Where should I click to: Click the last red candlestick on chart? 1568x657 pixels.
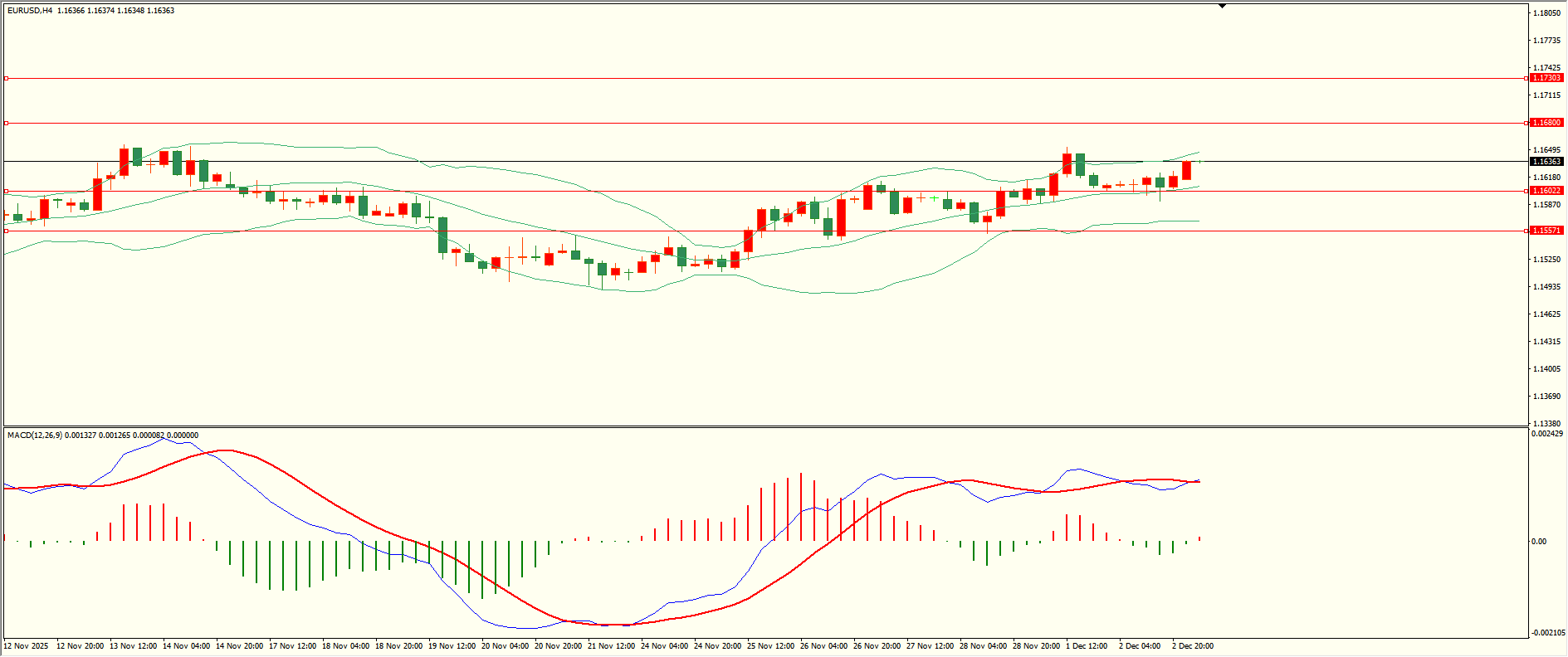(x=1186, y=170)
